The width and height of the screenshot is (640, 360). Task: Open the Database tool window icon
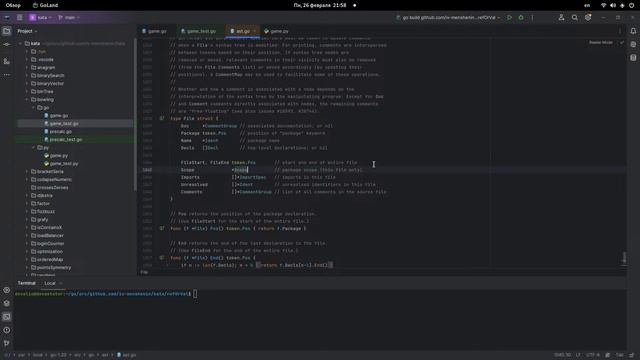(633, 58)
